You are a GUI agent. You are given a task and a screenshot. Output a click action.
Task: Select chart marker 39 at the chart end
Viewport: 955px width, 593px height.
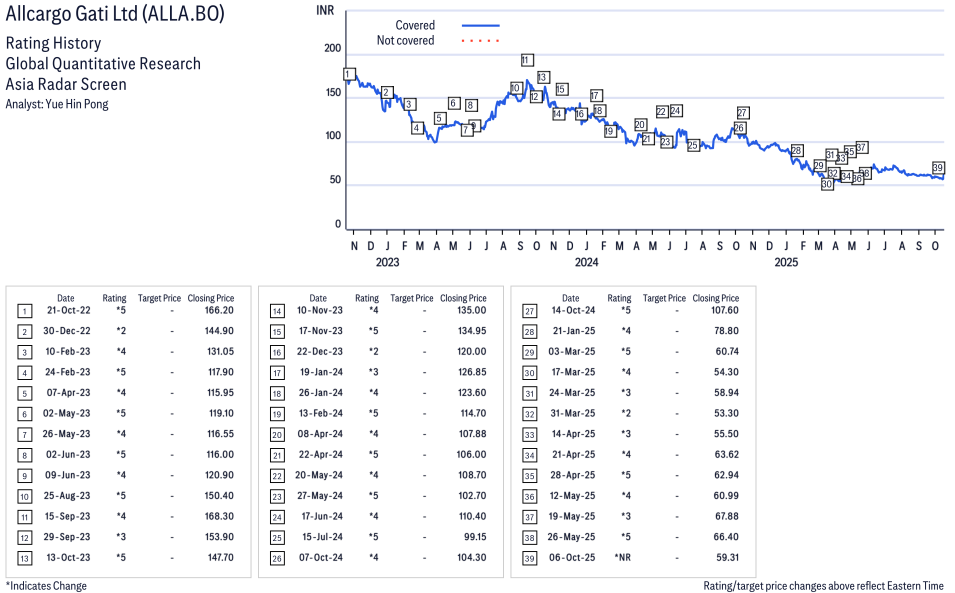[x=938, y=168]
